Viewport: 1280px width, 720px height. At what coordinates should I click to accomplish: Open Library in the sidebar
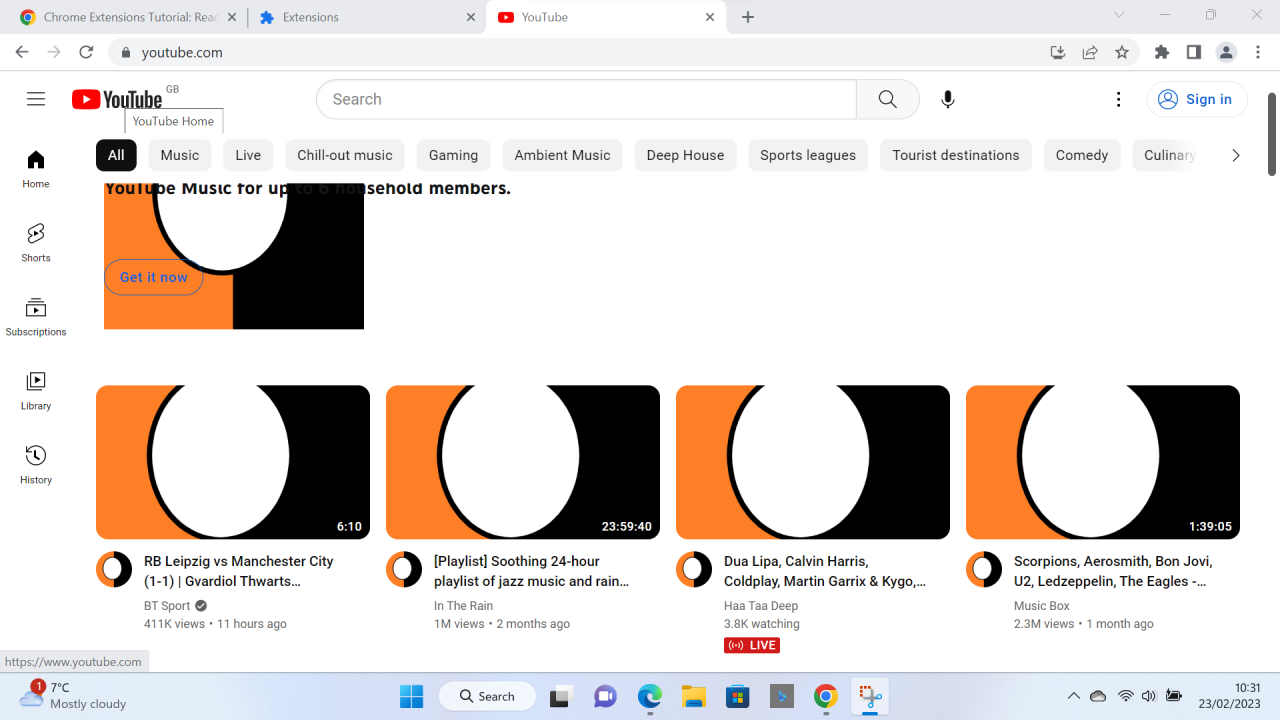click(x=36, y=391)
